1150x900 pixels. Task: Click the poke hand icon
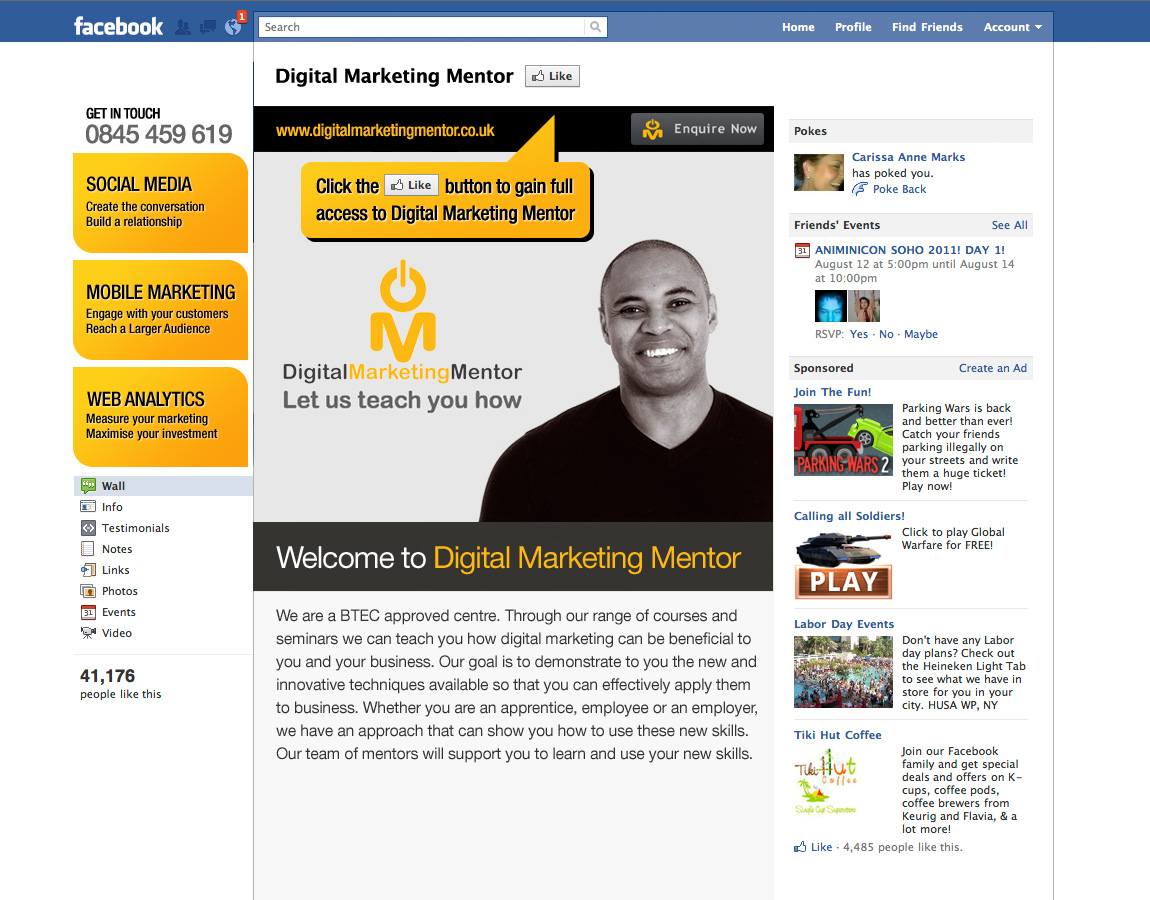(x=860, y=189)
